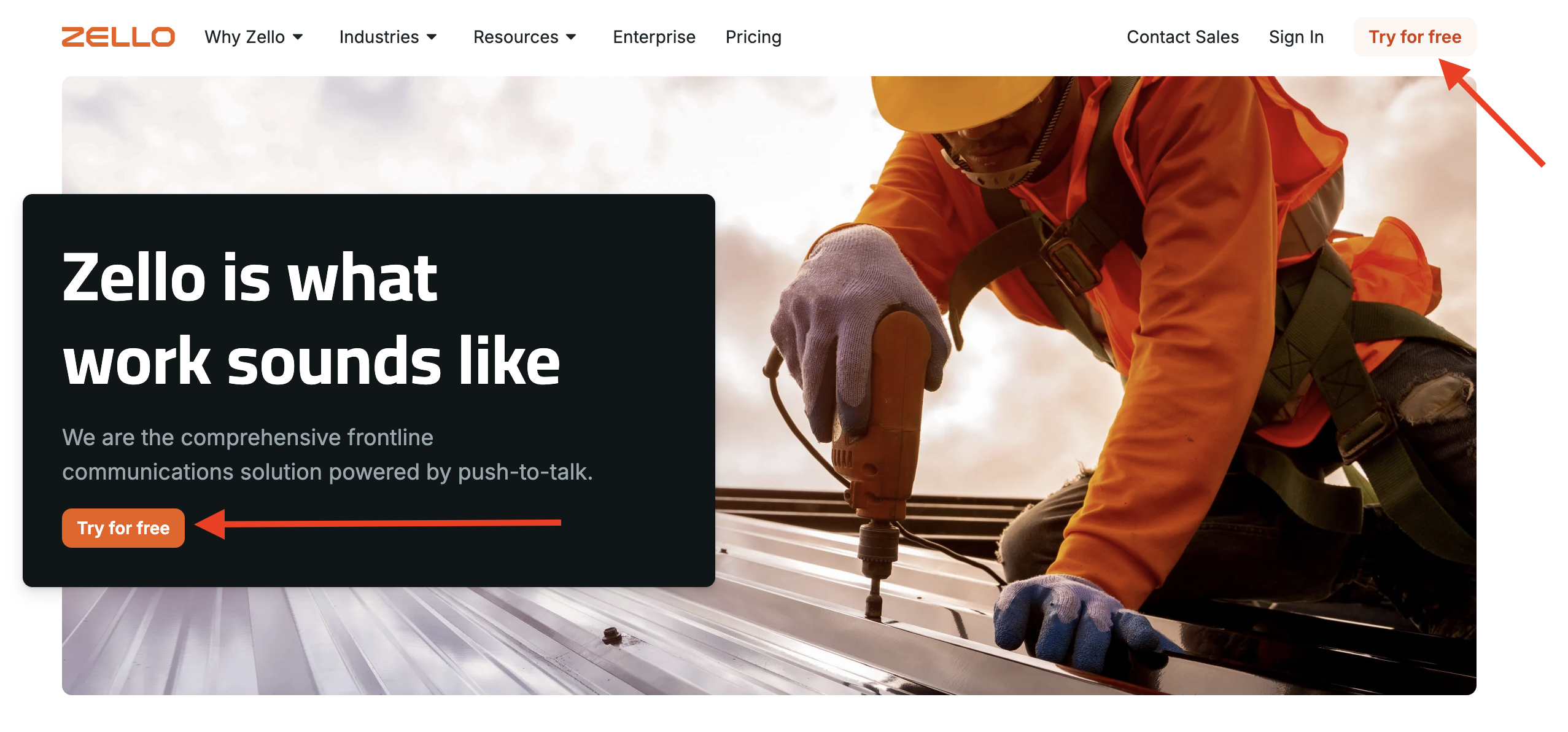The width and height of the screenshot is (1568, 732).
Task: Click the orange Try for free hero button
Action: tap(123, 528)
